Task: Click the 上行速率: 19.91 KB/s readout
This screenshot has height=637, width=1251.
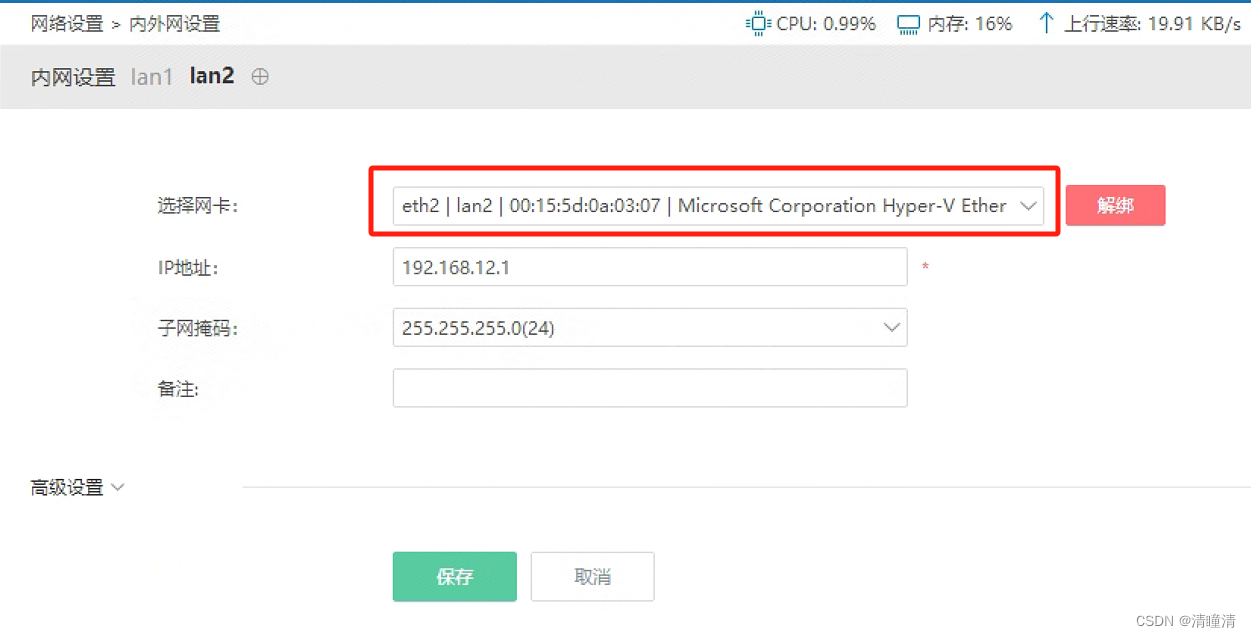Action: pos(1152,24)
